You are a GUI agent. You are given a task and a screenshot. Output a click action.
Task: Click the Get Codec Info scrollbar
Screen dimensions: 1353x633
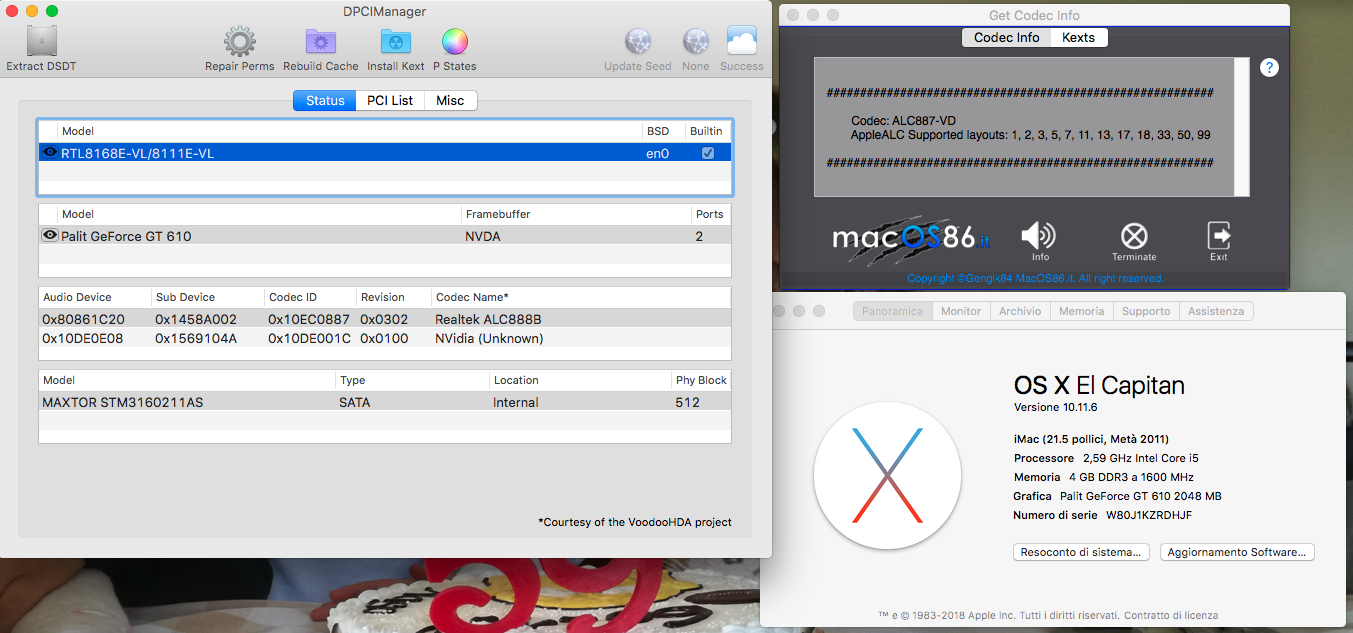pyautogui.click(x=1241, y=127)
